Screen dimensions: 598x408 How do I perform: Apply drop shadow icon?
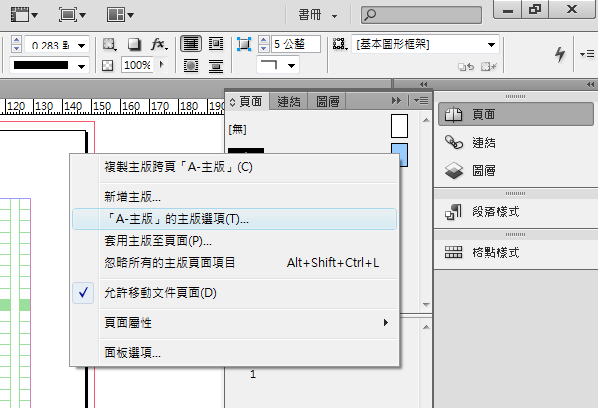[133, 44]
